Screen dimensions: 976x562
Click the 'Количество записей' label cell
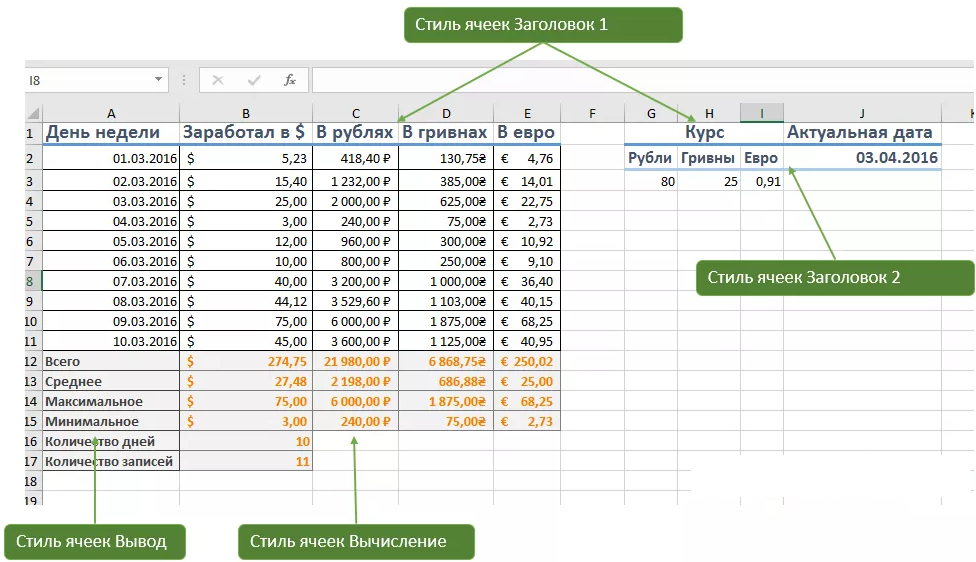coord(111,461)
